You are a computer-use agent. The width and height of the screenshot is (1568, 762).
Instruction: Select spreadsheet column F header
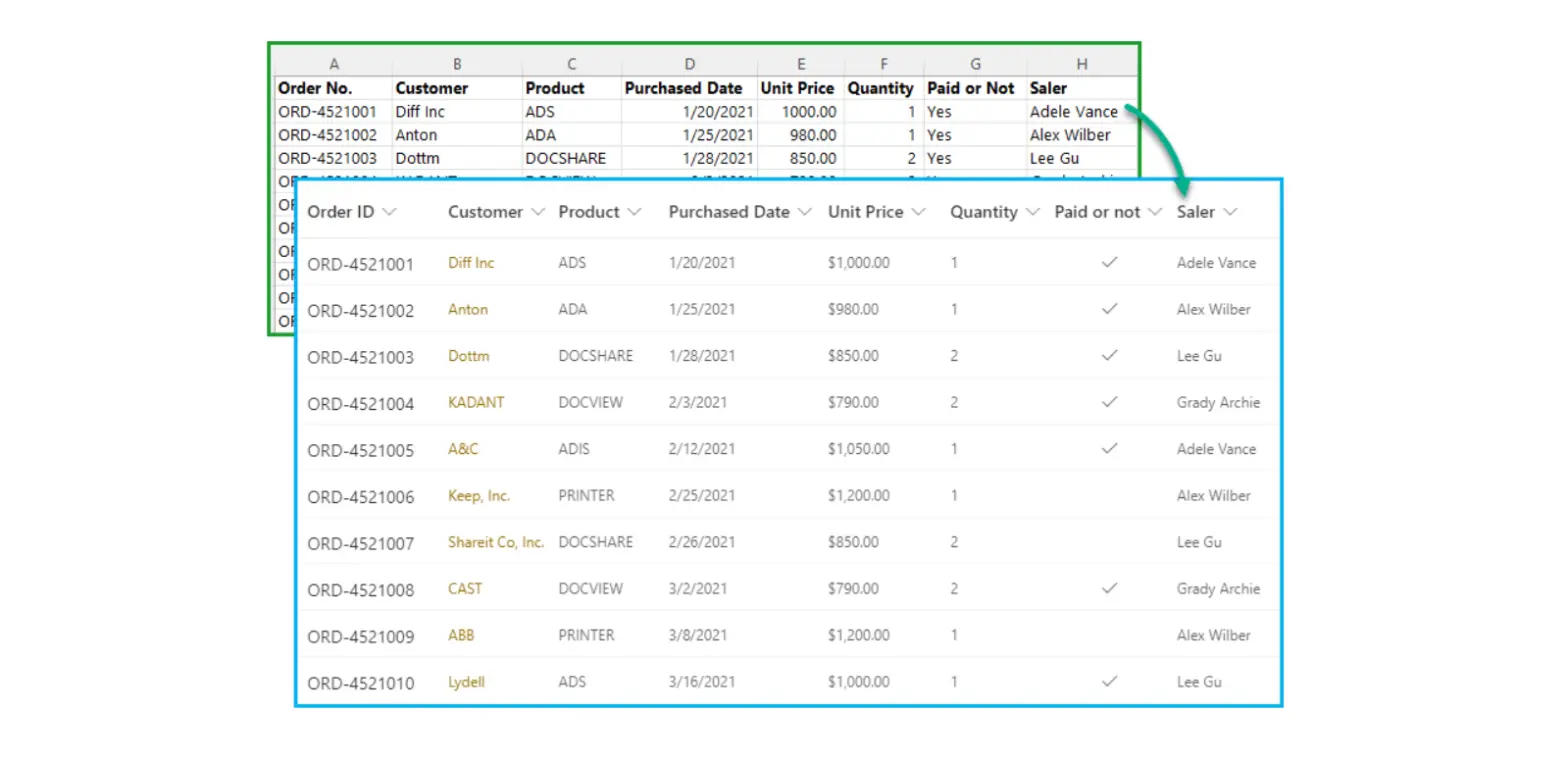point(883,64)
